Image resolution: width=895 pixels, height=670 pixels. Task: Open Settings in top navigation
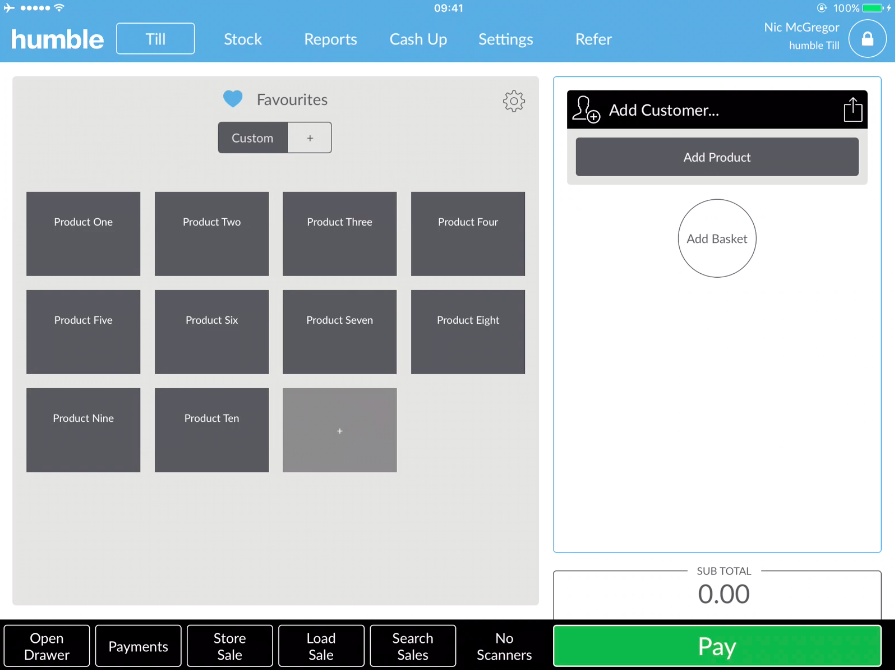coord(506,39)
